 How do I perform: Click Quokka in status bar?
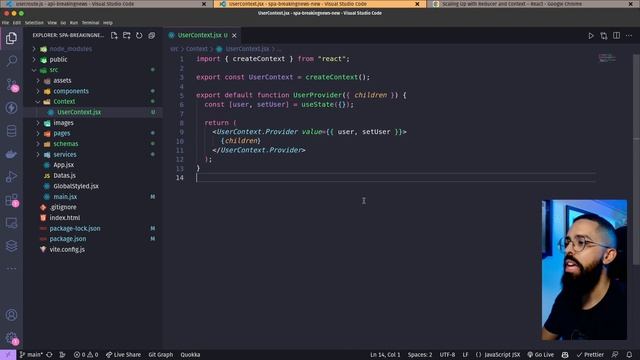tap(190, 355)
